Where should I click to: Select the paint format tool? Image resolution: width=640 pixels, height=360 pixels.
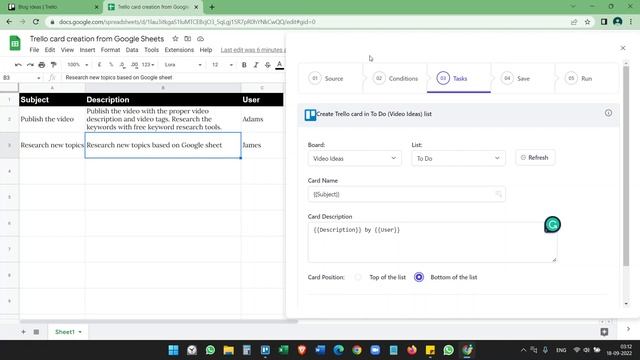53,65
